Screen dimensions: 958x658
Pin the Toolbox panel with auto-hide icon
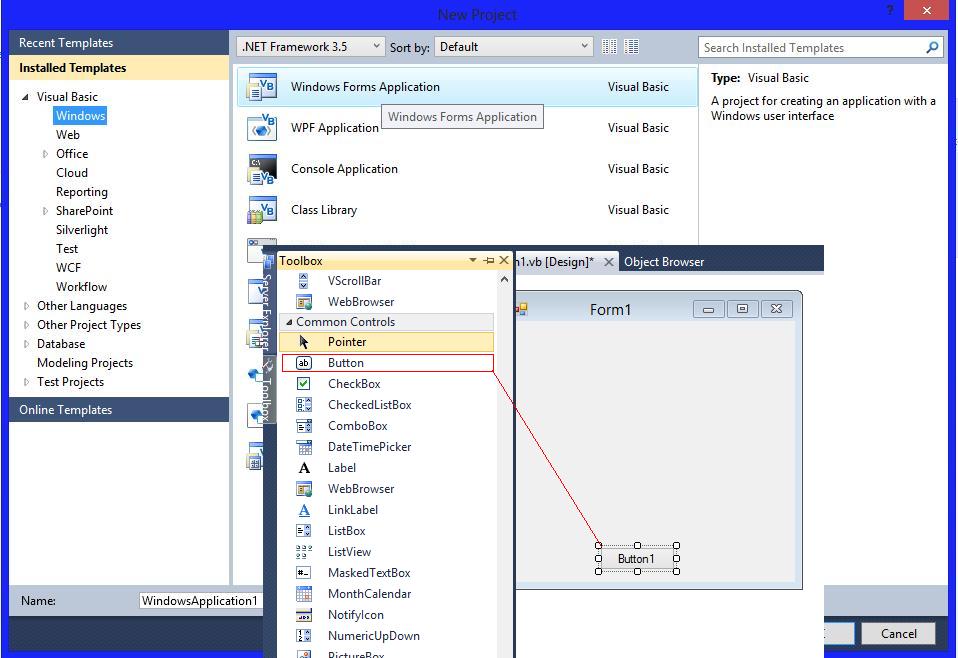click(x=489, y=261)
